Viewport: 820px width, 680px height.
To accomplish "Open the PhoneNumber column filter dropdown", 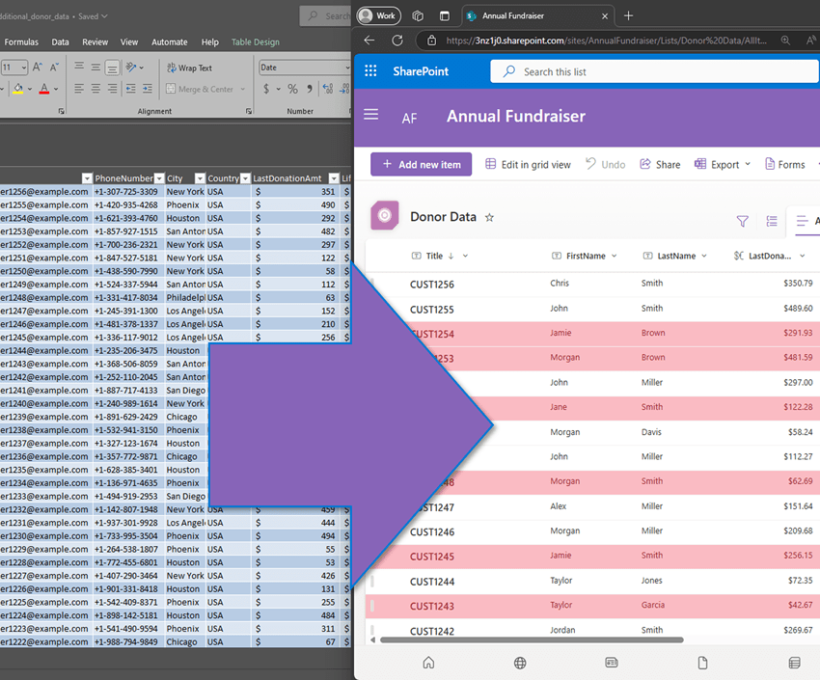I will click(x=158, y=178).
